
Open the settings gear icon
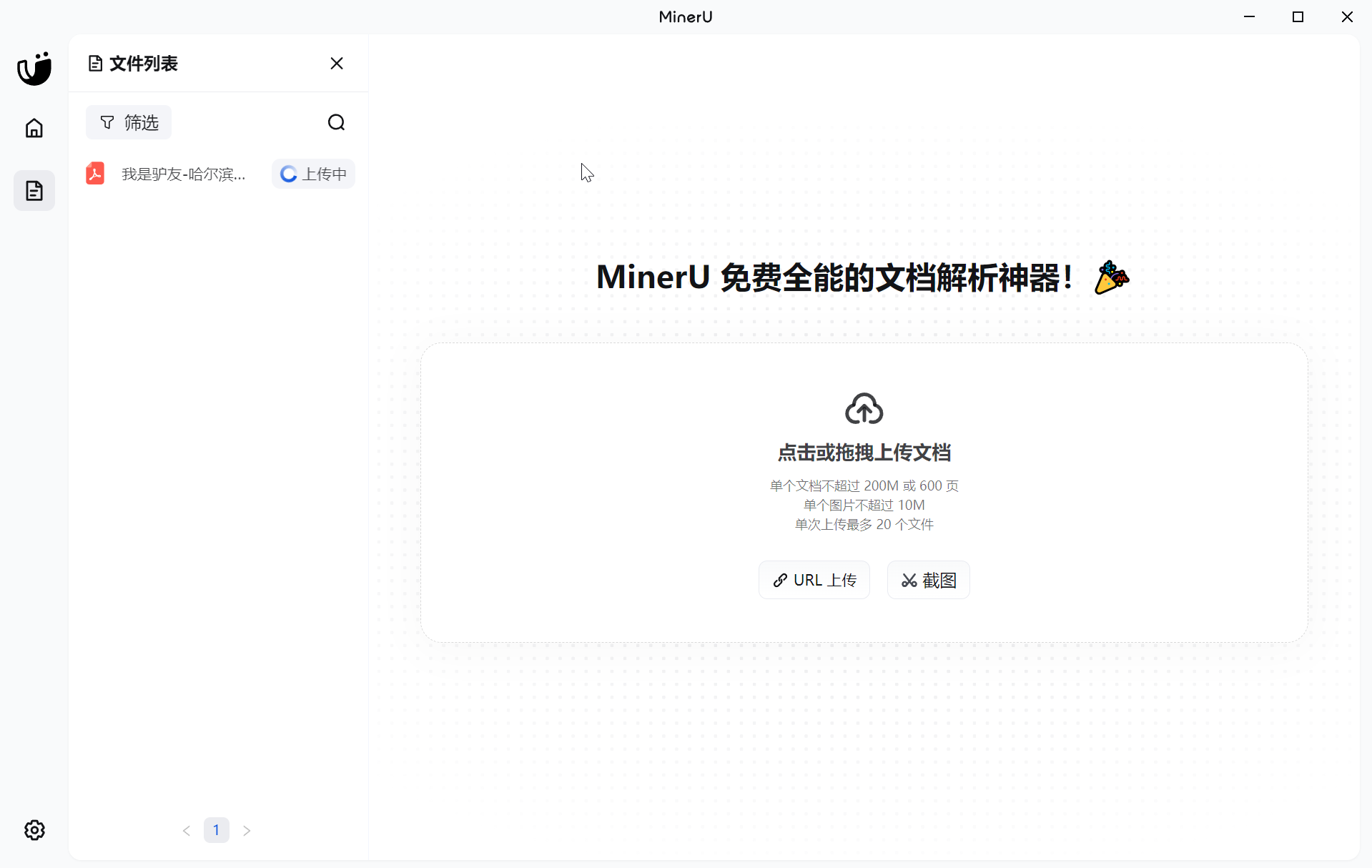coord(34,830)
